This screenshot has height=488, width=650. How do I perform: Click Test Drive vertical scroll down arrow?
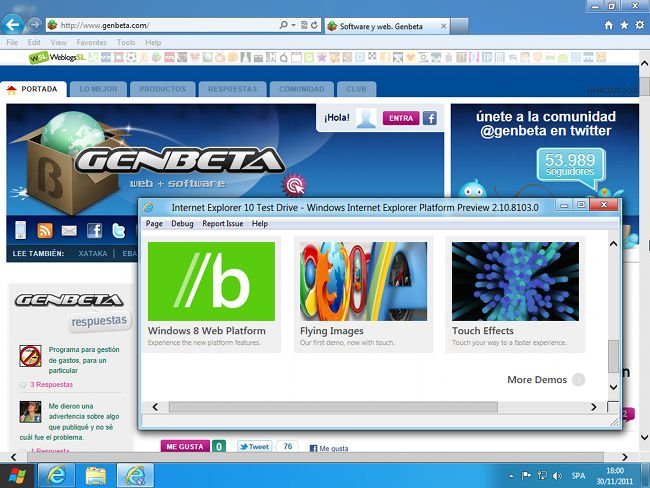tap(614, 387)
